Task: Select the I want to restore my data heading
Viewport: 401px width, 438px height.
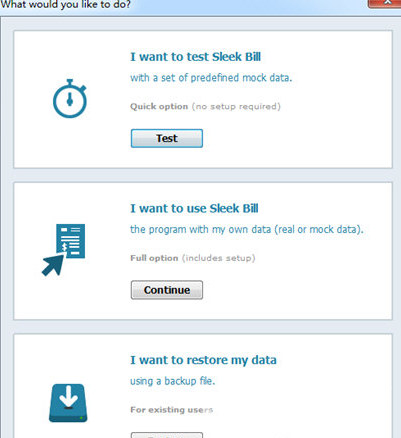Action: tap(203, 360)
